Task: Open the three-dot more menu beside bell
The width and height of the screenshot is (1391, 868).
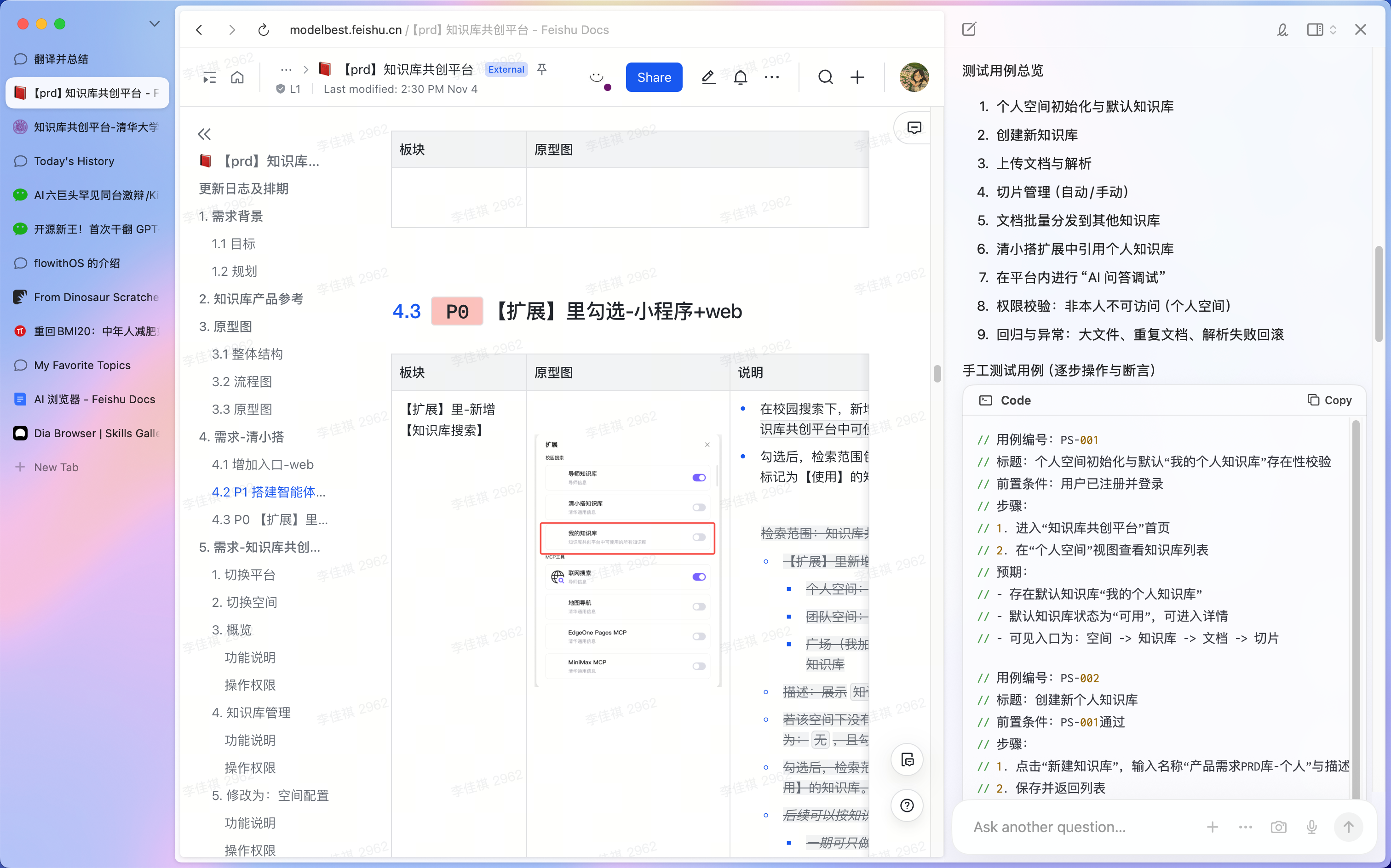Action: tap(772, 77)
